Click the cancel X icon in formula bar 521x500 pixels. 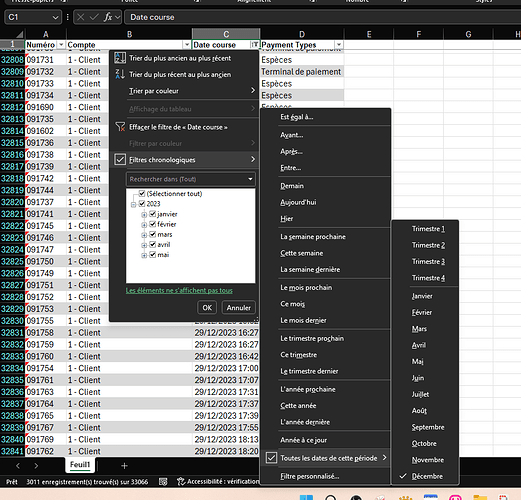(80, 17)
